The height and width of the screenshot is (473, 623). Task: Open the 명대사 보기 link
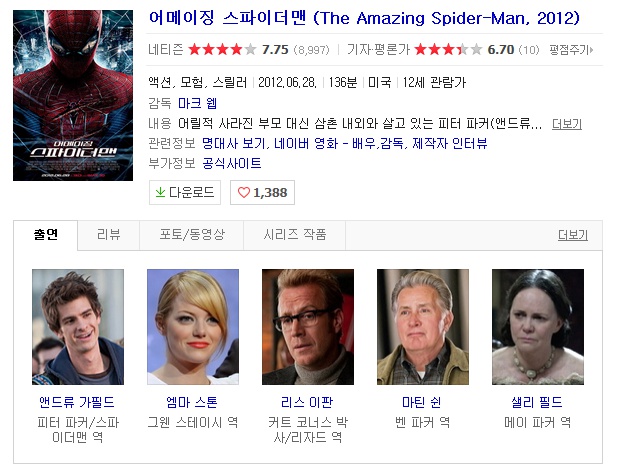233,143
